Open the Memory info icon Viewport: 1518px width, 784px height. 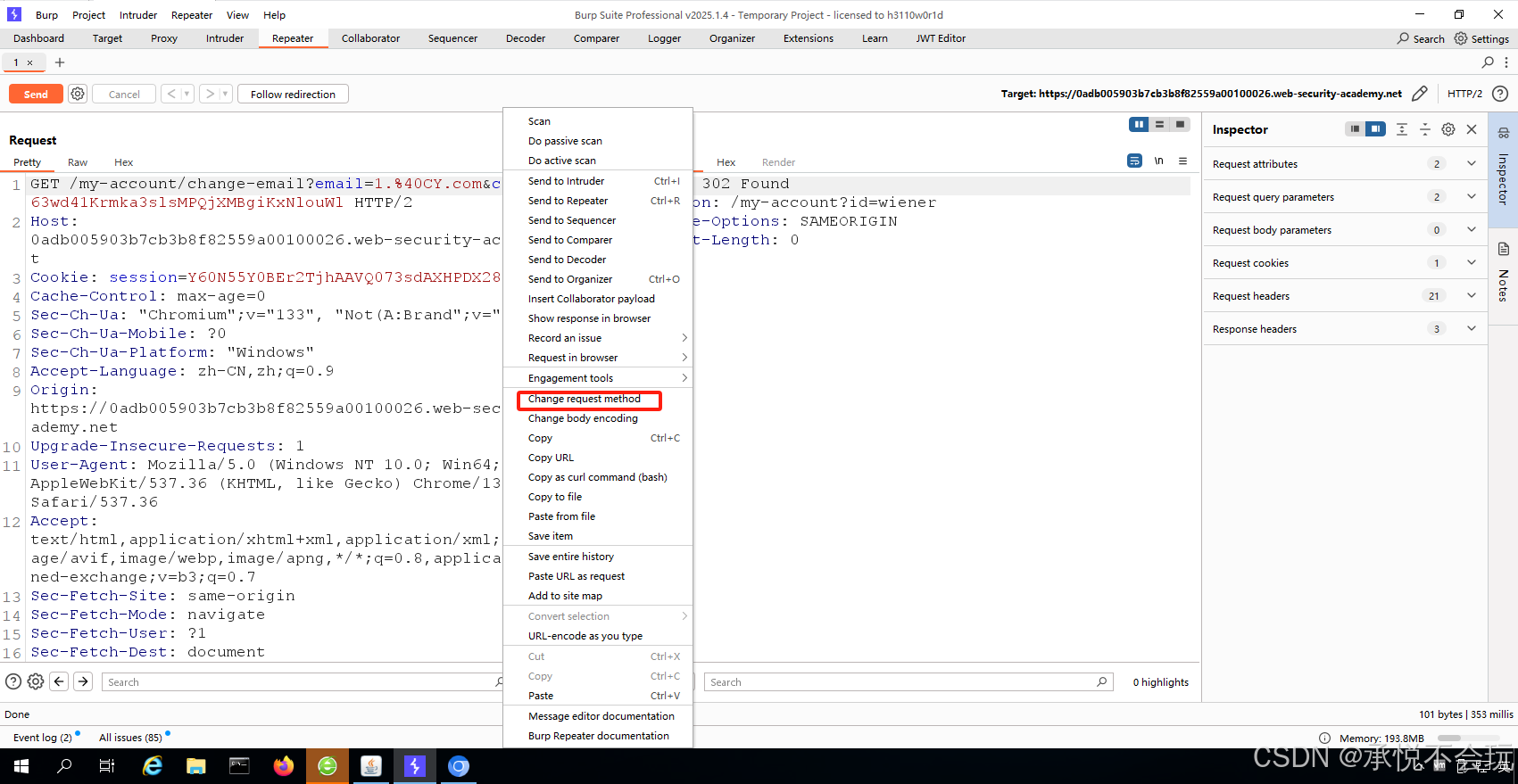coord(1324,738)
